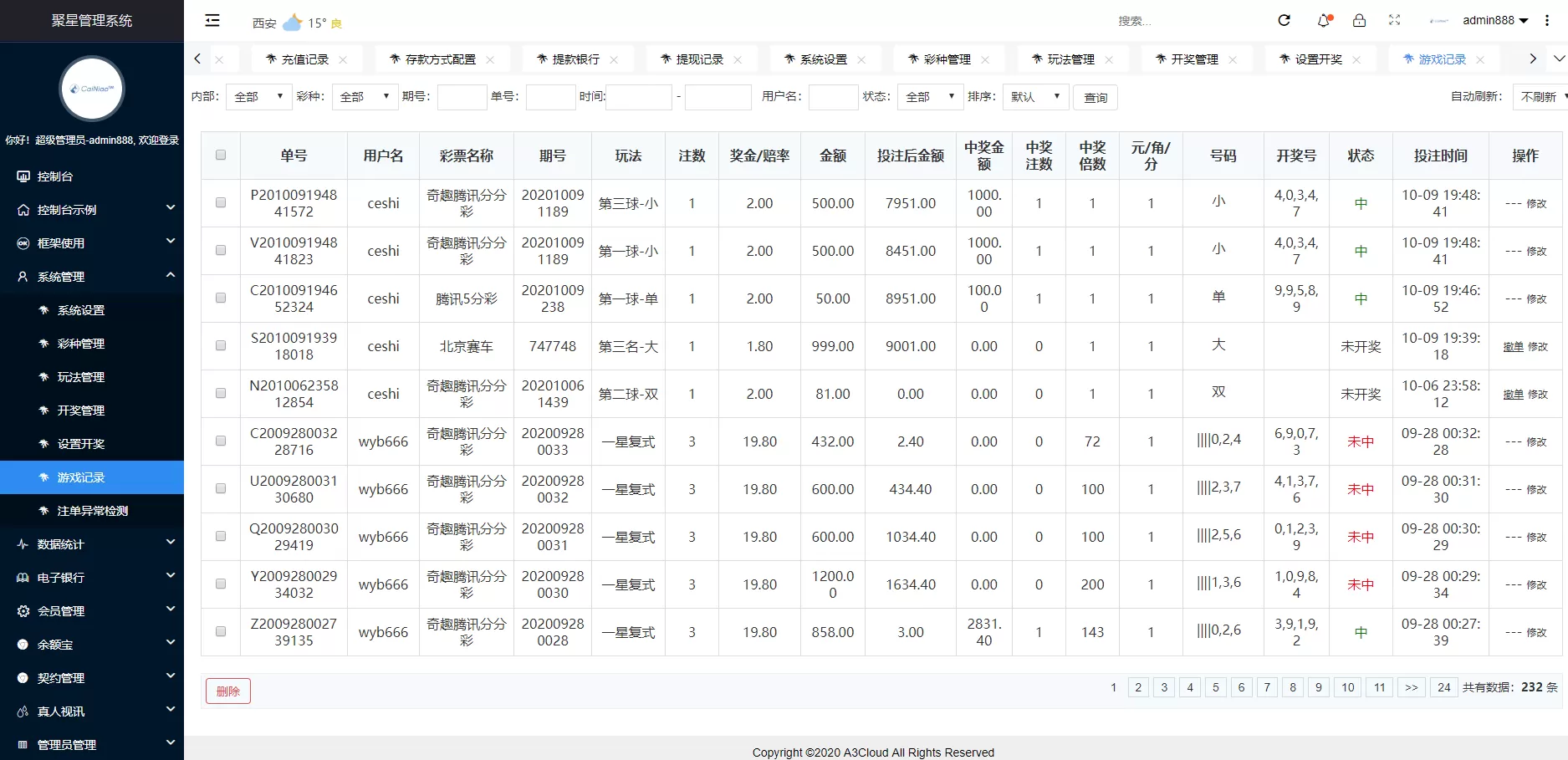Click the 查询 search button
The width and height of the screenshot is (1568, 760).
(1095, 97)
